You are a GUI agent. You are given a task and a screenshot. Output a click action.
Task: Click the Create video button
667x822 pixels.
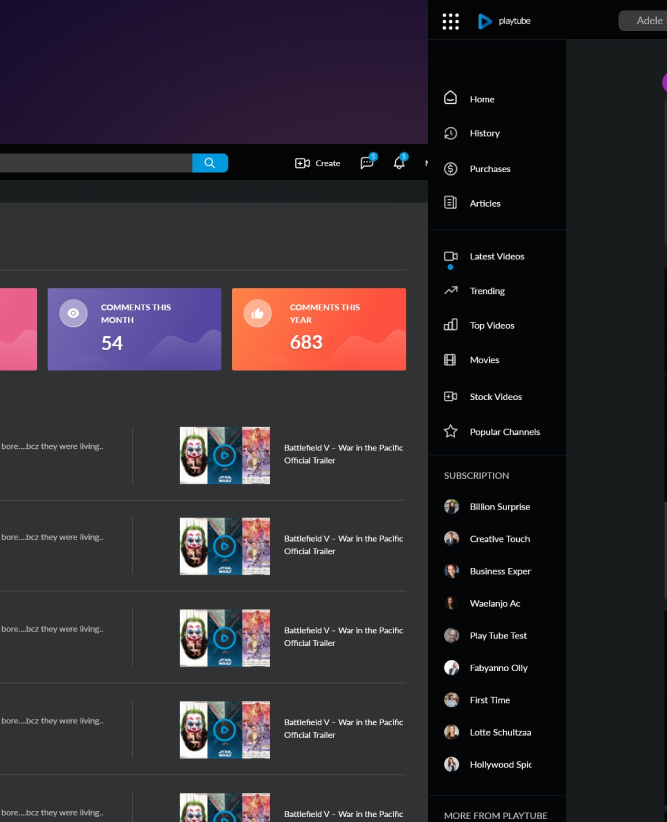pos(317,163)
